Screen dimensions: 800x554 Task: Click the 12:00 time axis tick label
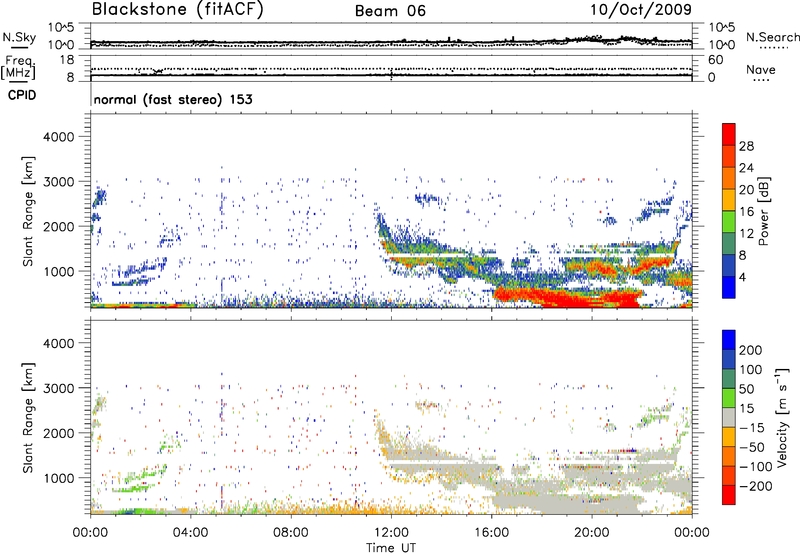pos(391,533)
